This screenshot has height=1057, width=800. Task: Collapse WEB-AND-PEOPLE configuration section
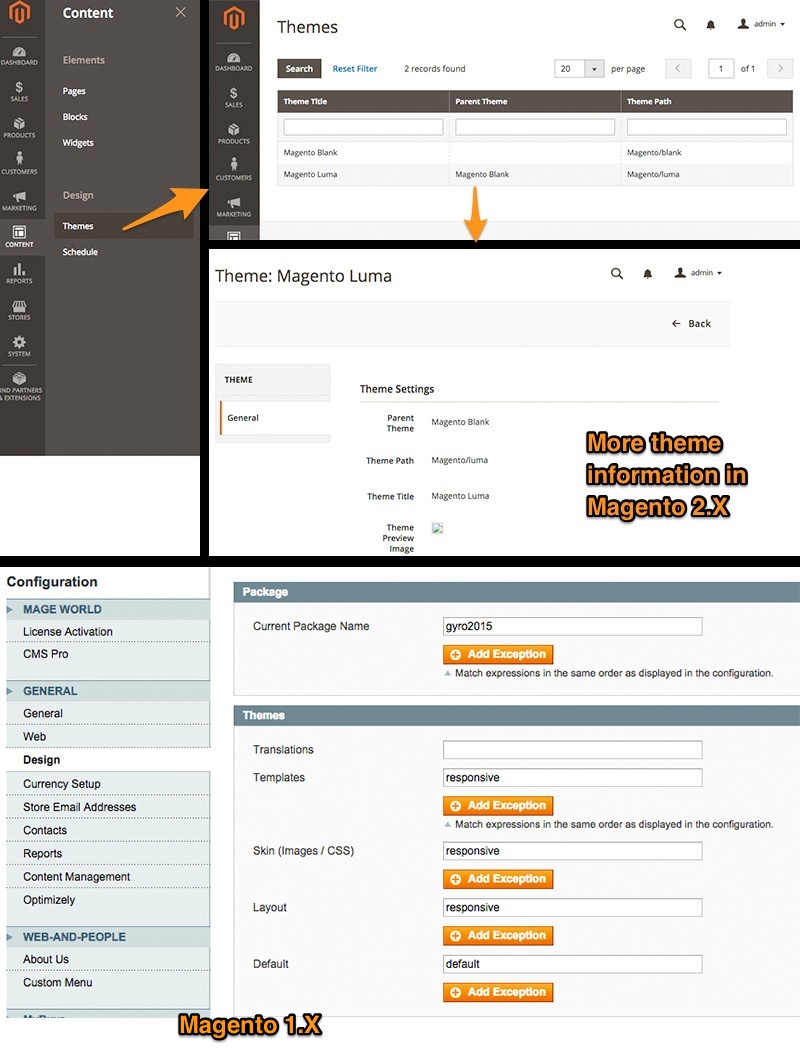point(108,937)
